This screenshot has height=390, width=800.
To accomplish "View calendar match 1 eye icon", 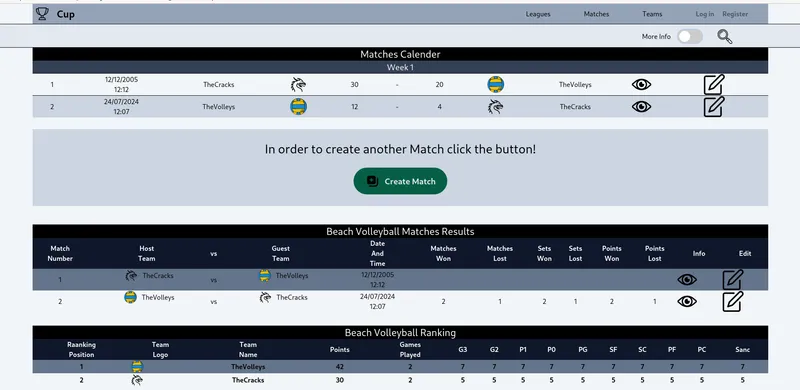I will pos(641,85).
